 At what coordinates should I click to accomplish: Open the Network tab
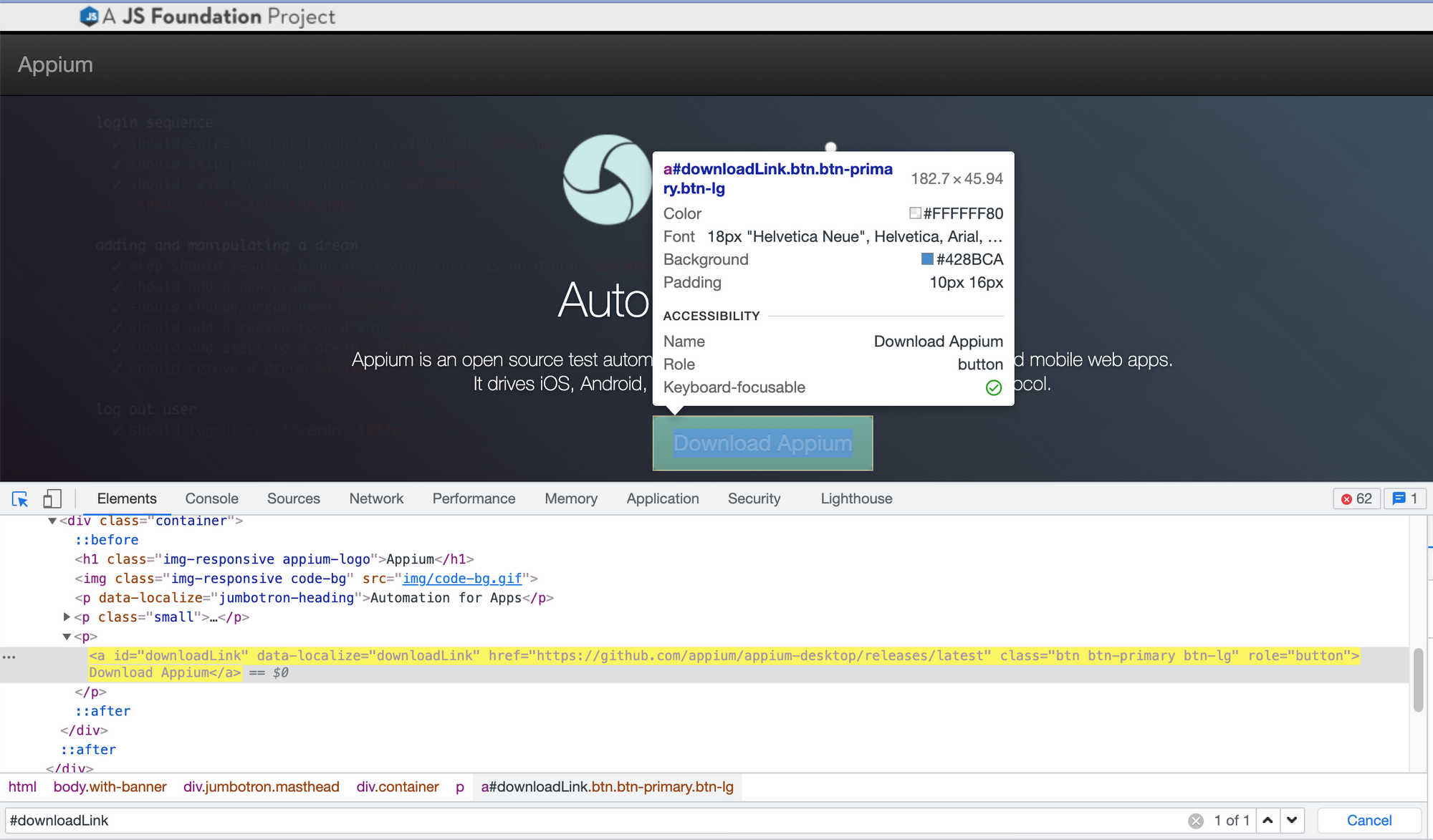[x=376, y=499]
